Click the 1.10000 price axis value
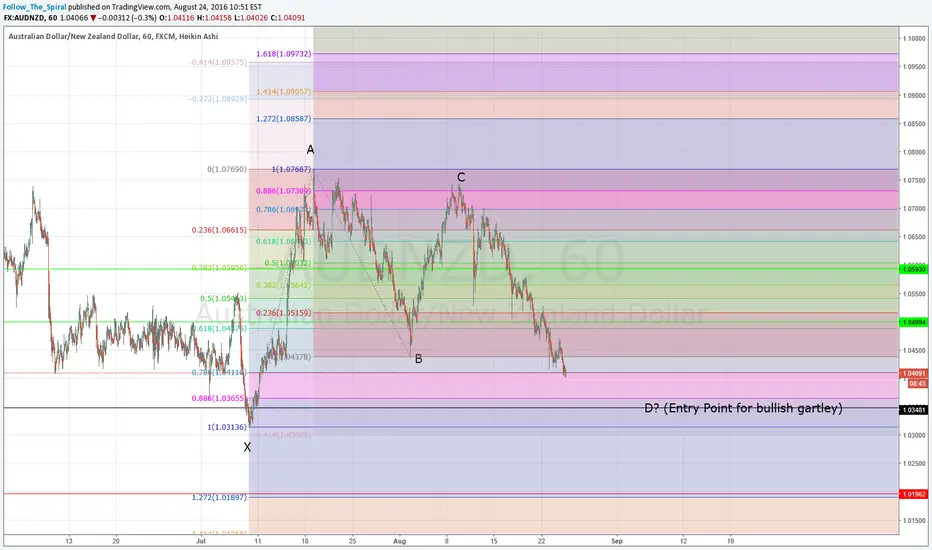The height and width of the screenshot is (550, 932). [914, 39]
